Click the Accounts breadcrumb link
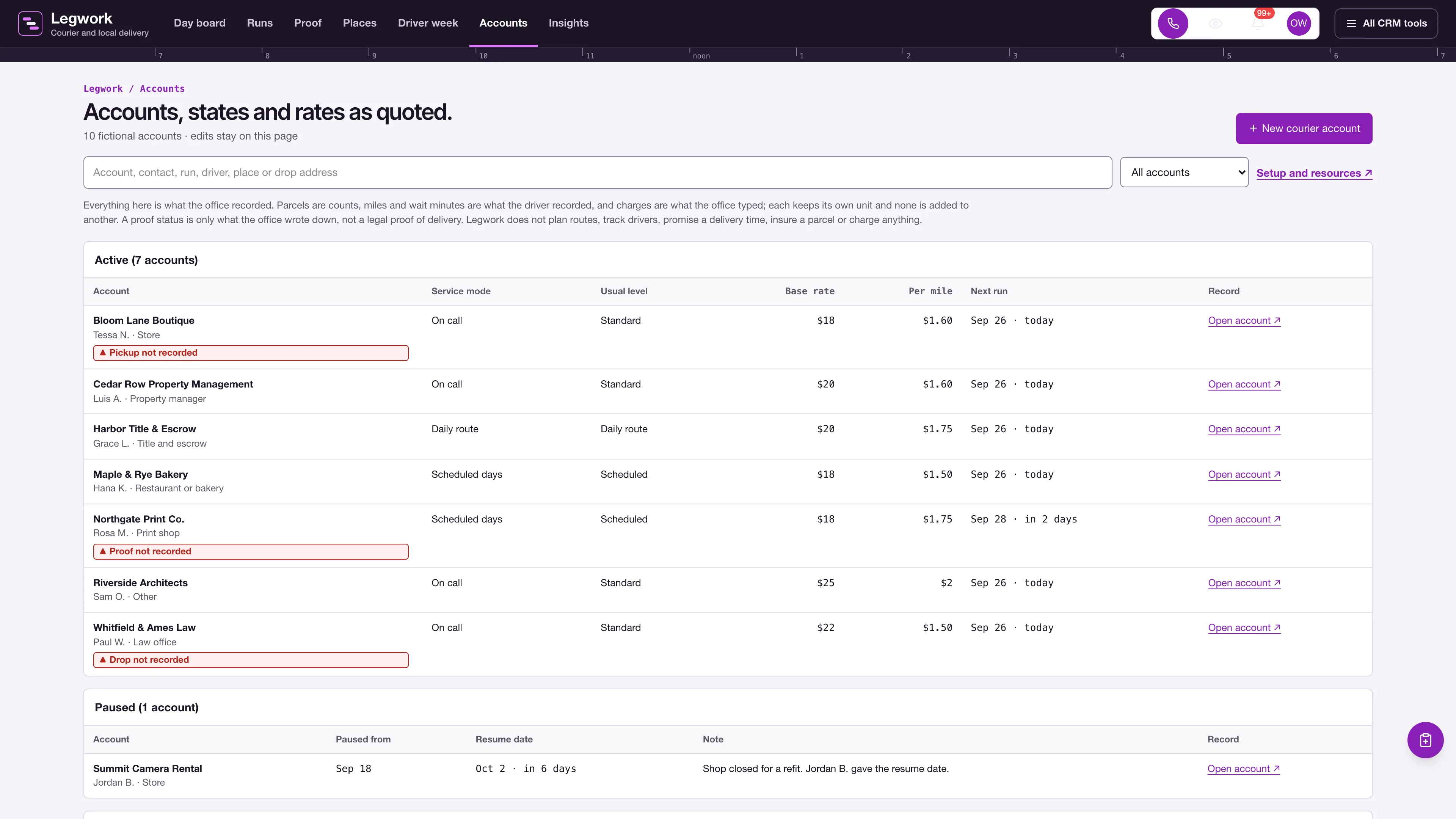Viewport: 1456px width, 819px height. pos(162,89)
